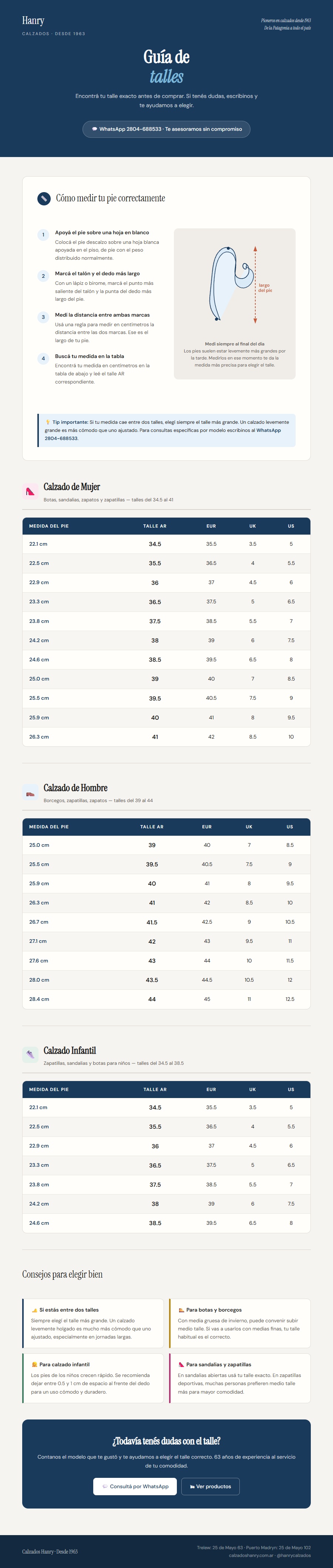Screen dimensions: 333x1568
Task: Click the EUR header in men's table
Action: coord(207,826)
